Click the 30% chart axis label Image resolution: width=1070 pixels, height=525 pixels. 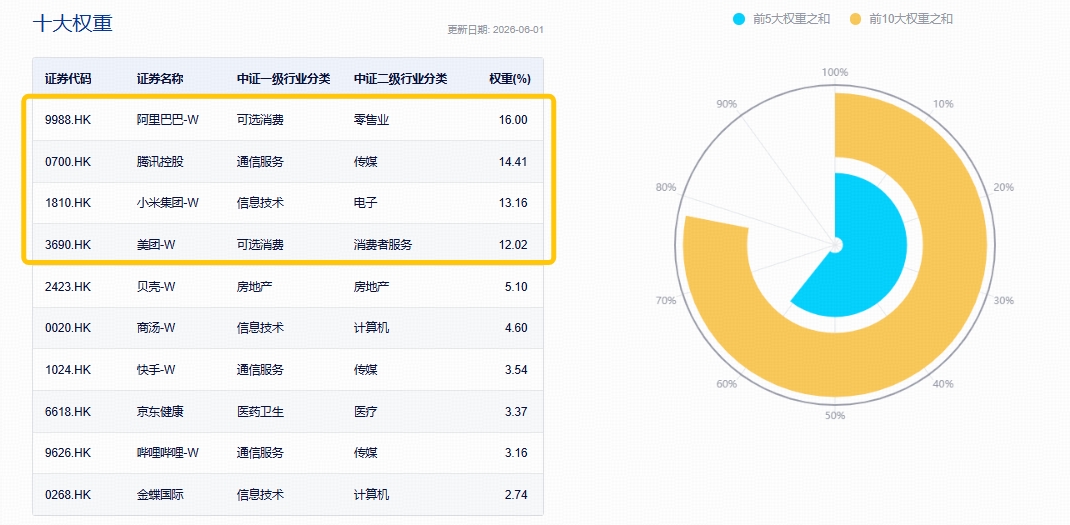click(1003, 300)
